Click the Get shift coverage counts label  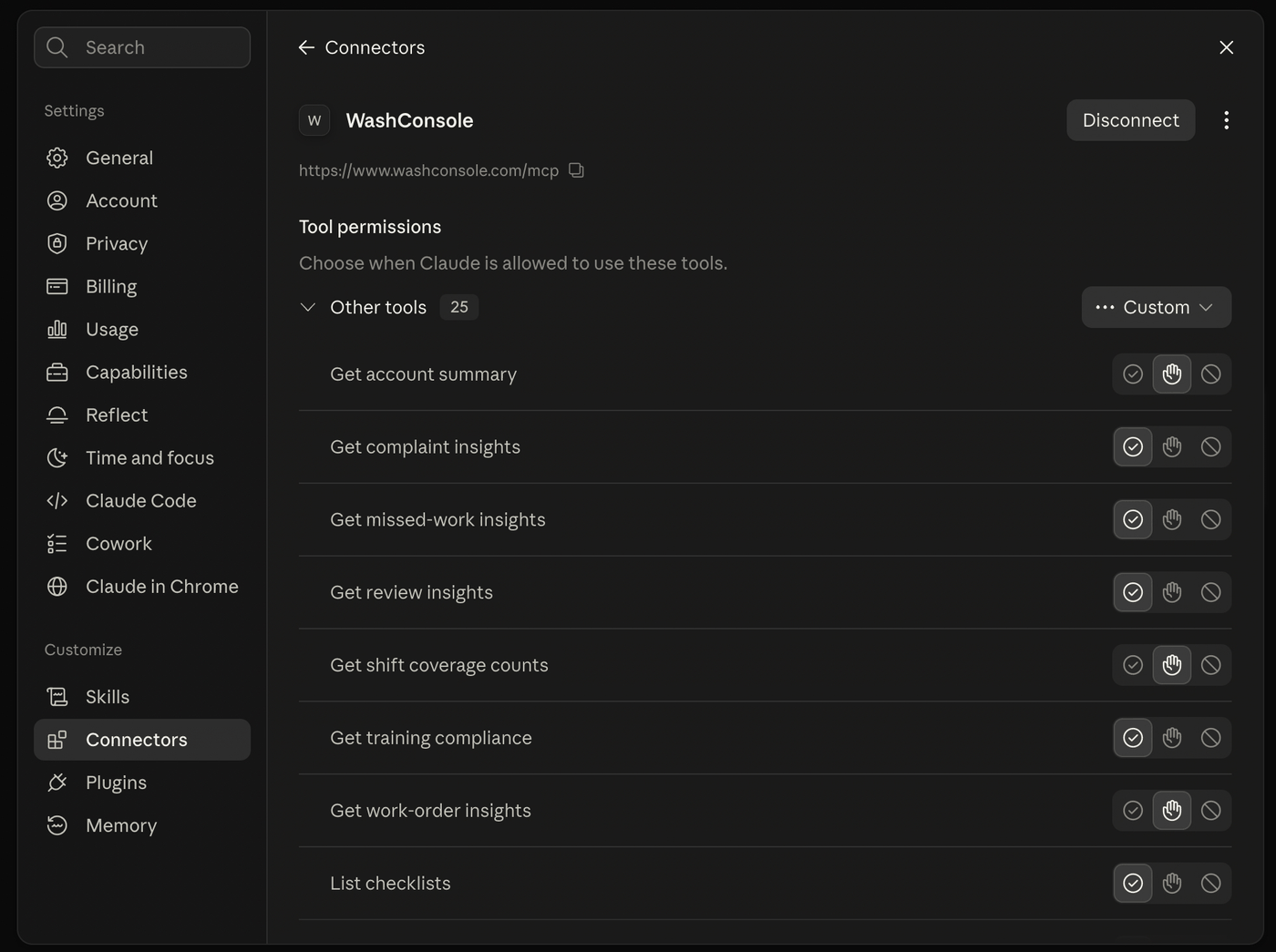pyautogui.click(x=439, y=665)
